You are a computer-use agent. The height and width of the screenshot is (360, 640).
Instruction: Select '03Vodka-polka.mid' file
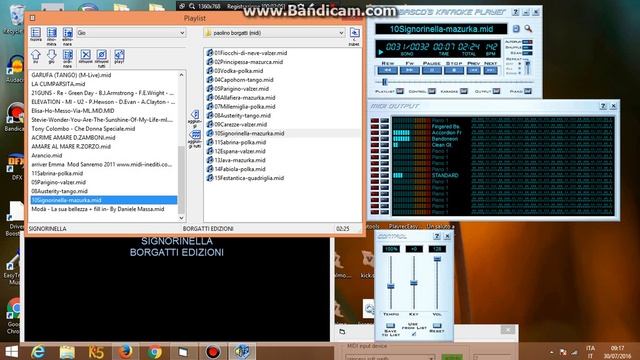pos(235,71)
